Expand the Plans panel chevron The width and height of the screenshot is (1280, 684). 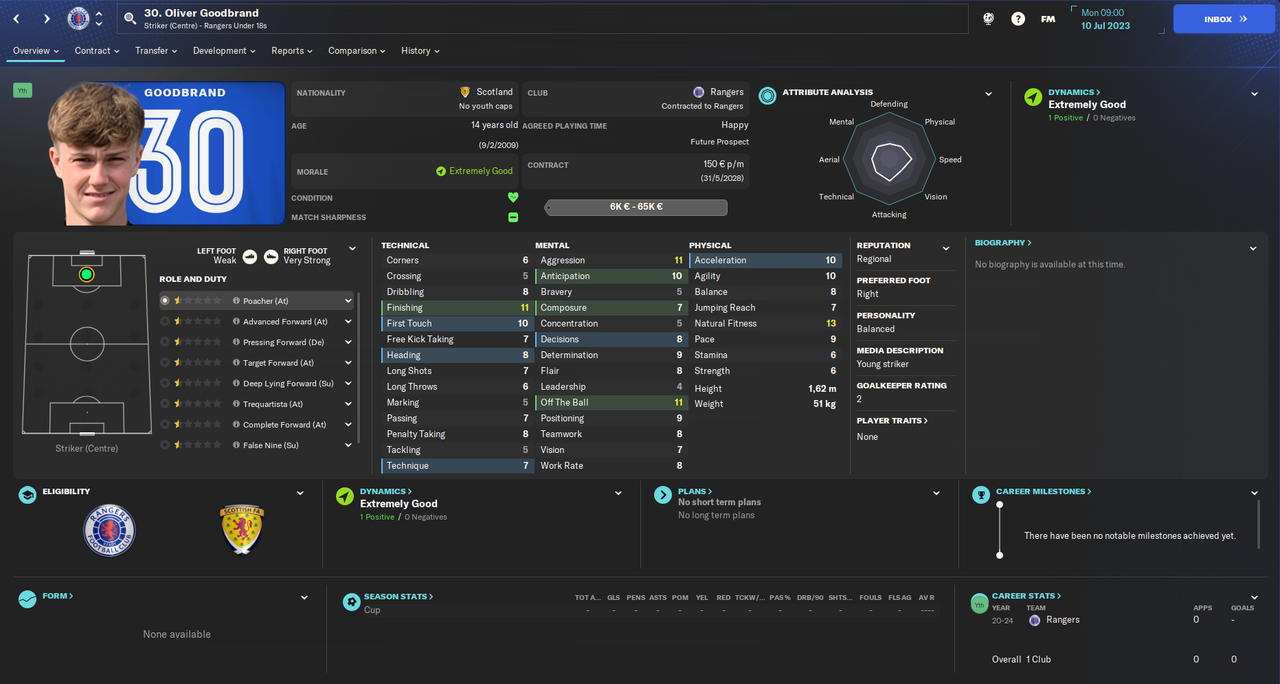[936, 493]
